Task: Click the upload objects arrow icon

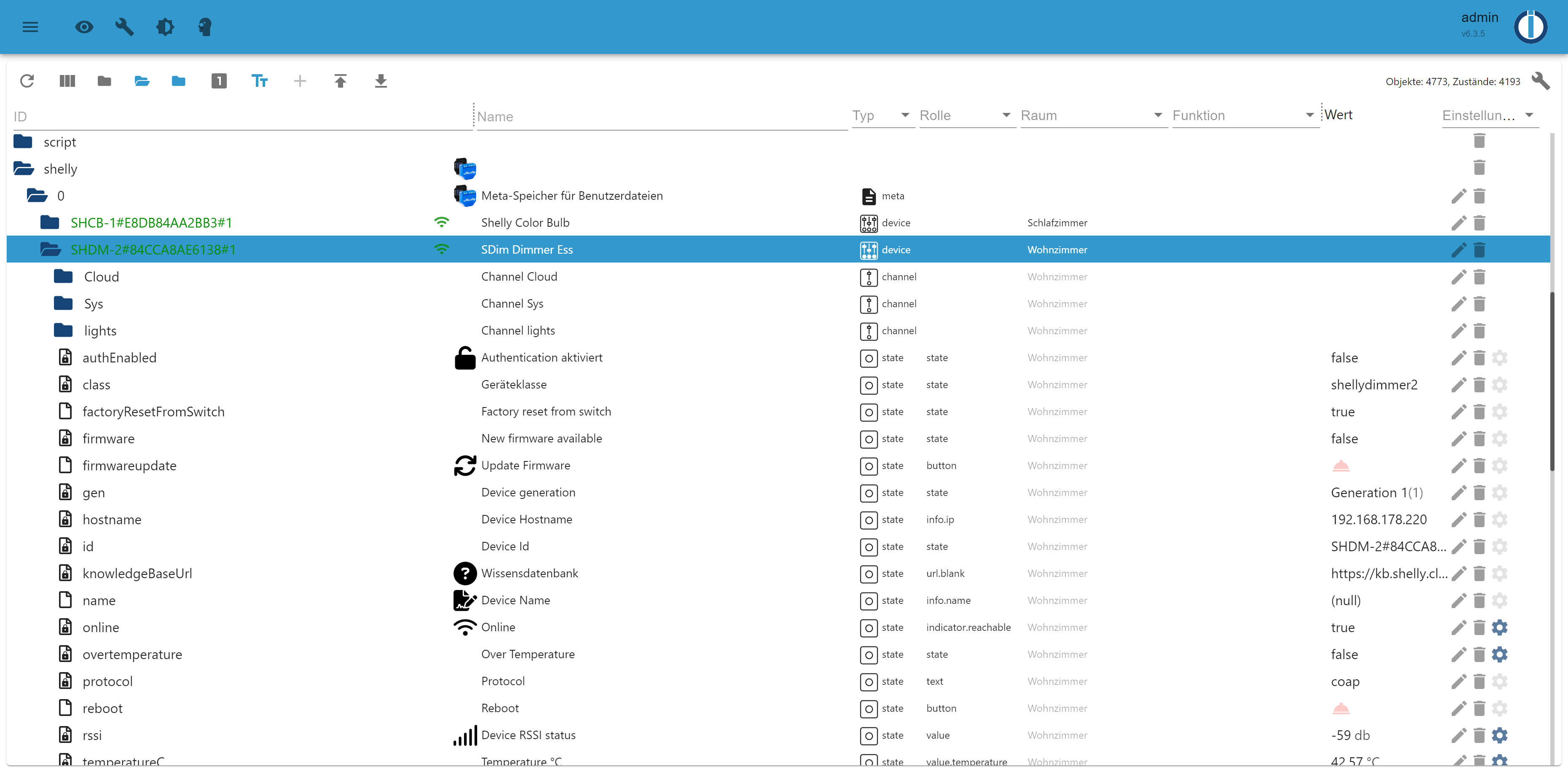Action: [x=340, y=81]
